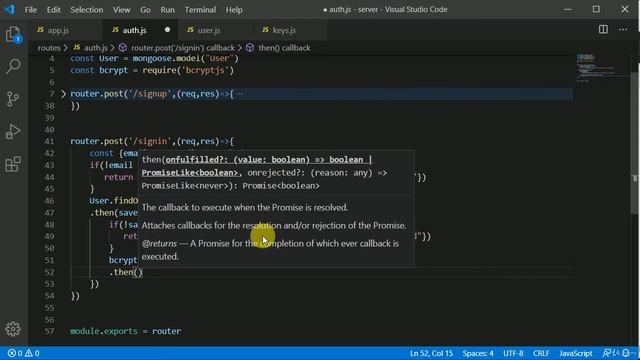
Task: Open the View menu
Action: click(x=121, y=9)
